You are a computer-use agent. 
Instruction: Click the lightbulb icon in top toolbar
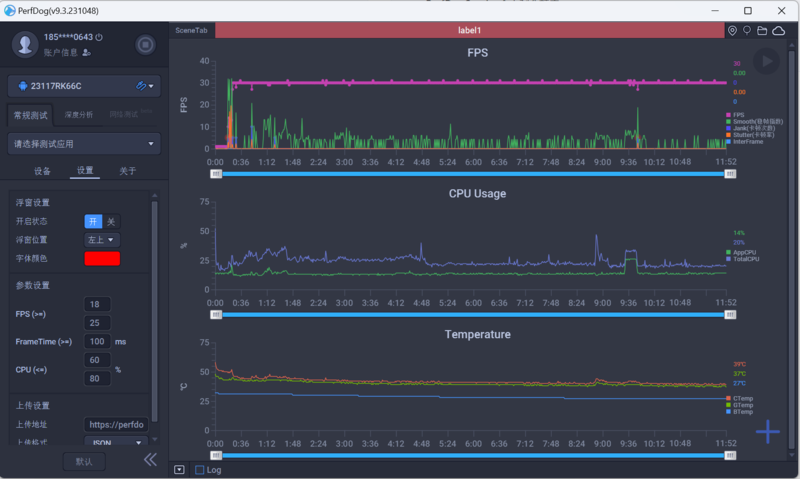point(747,31)
